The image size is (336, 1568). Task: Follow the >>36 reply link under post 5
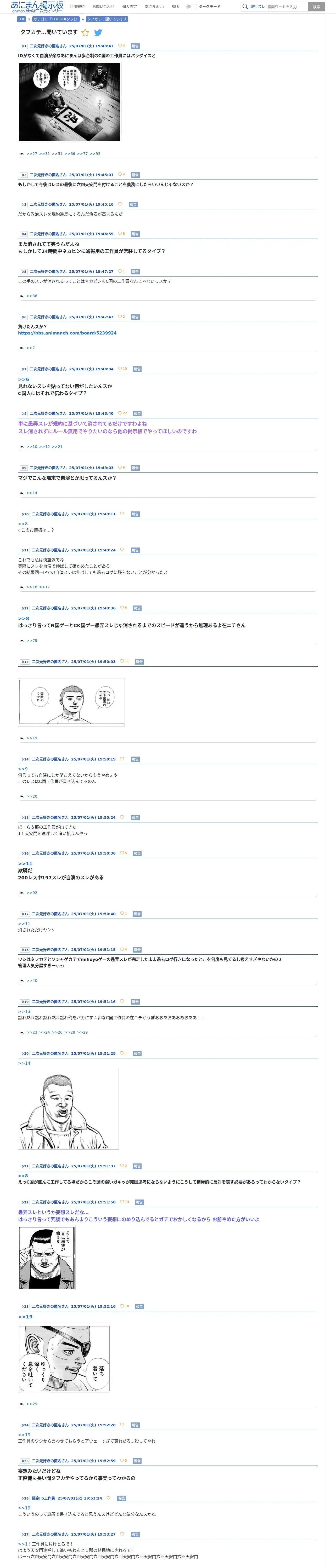32,296
